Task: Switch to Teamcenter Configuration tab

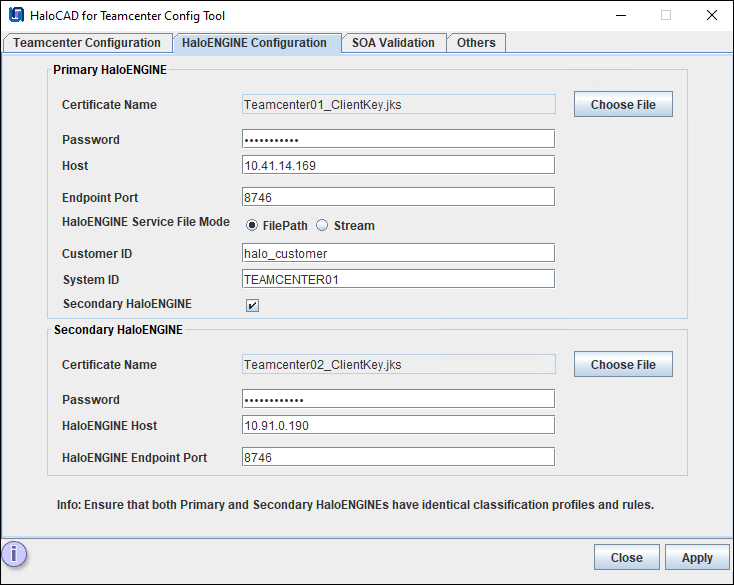Action: pyautogui.click(x=87, y=43)
